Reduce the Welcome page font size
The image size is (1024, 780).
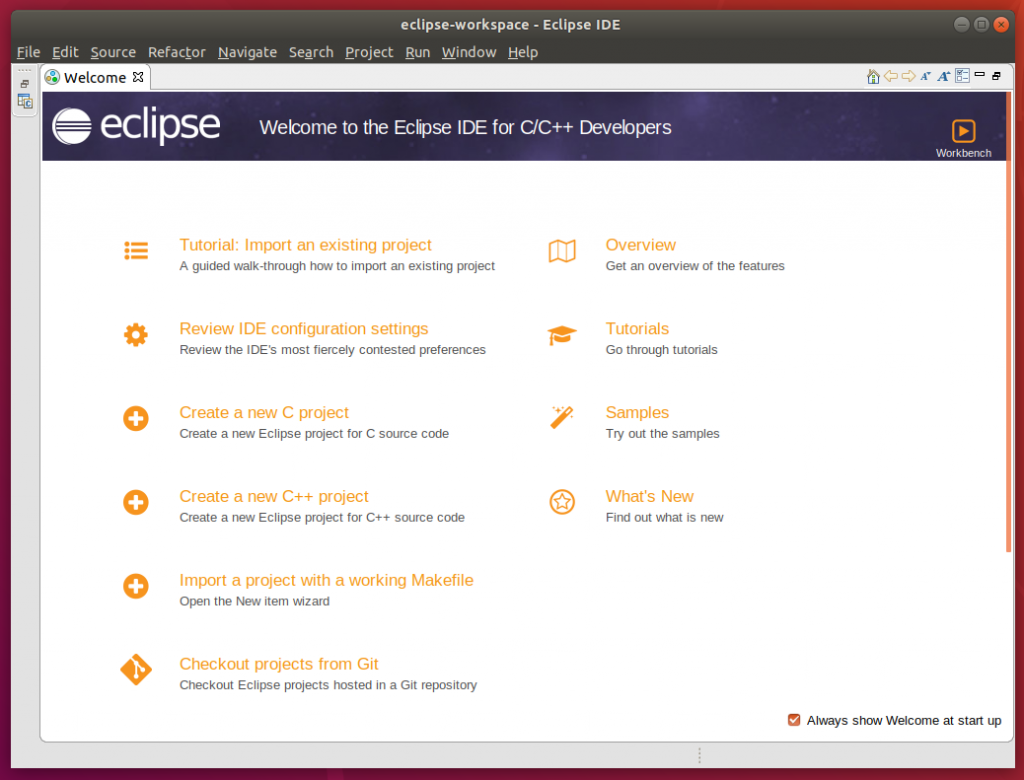coord(925,76)
